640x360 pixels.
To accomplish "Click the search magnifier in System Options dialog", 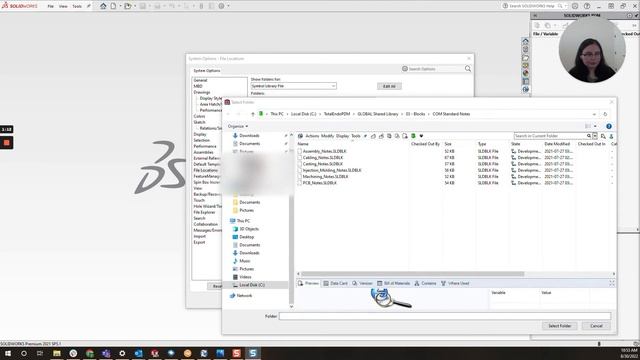I will tap(468, 69).
